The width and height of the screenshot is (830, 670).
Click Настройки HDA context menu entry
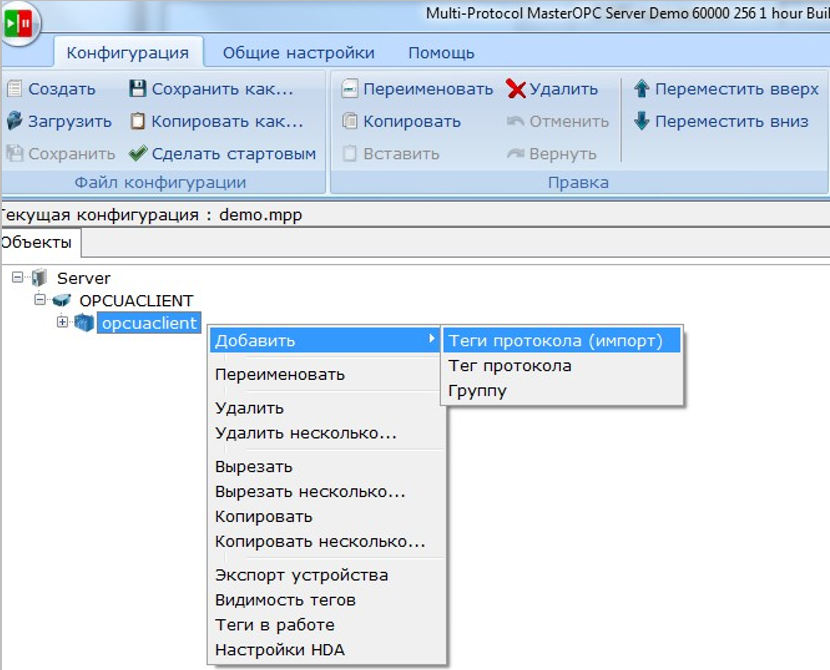[x=280, y=650]
